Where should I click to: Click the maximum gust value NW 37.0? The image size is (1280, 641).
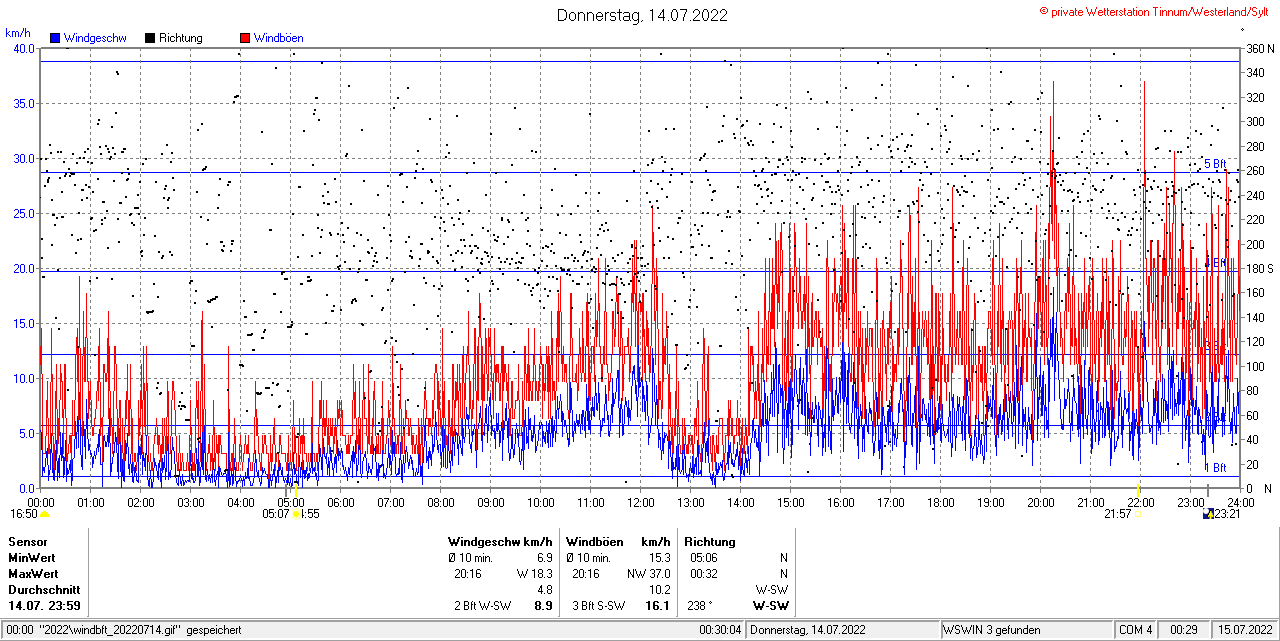click(x=649, y=574)
